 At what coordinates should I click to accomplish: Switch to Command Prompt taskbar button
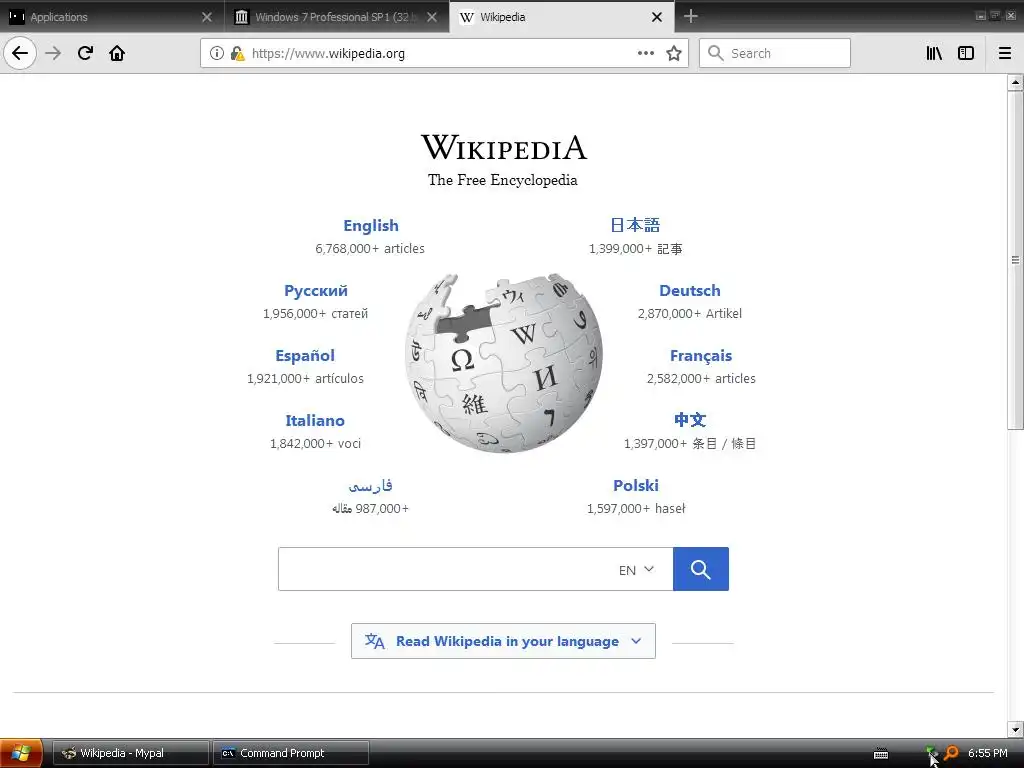click(x=291, y=753)
